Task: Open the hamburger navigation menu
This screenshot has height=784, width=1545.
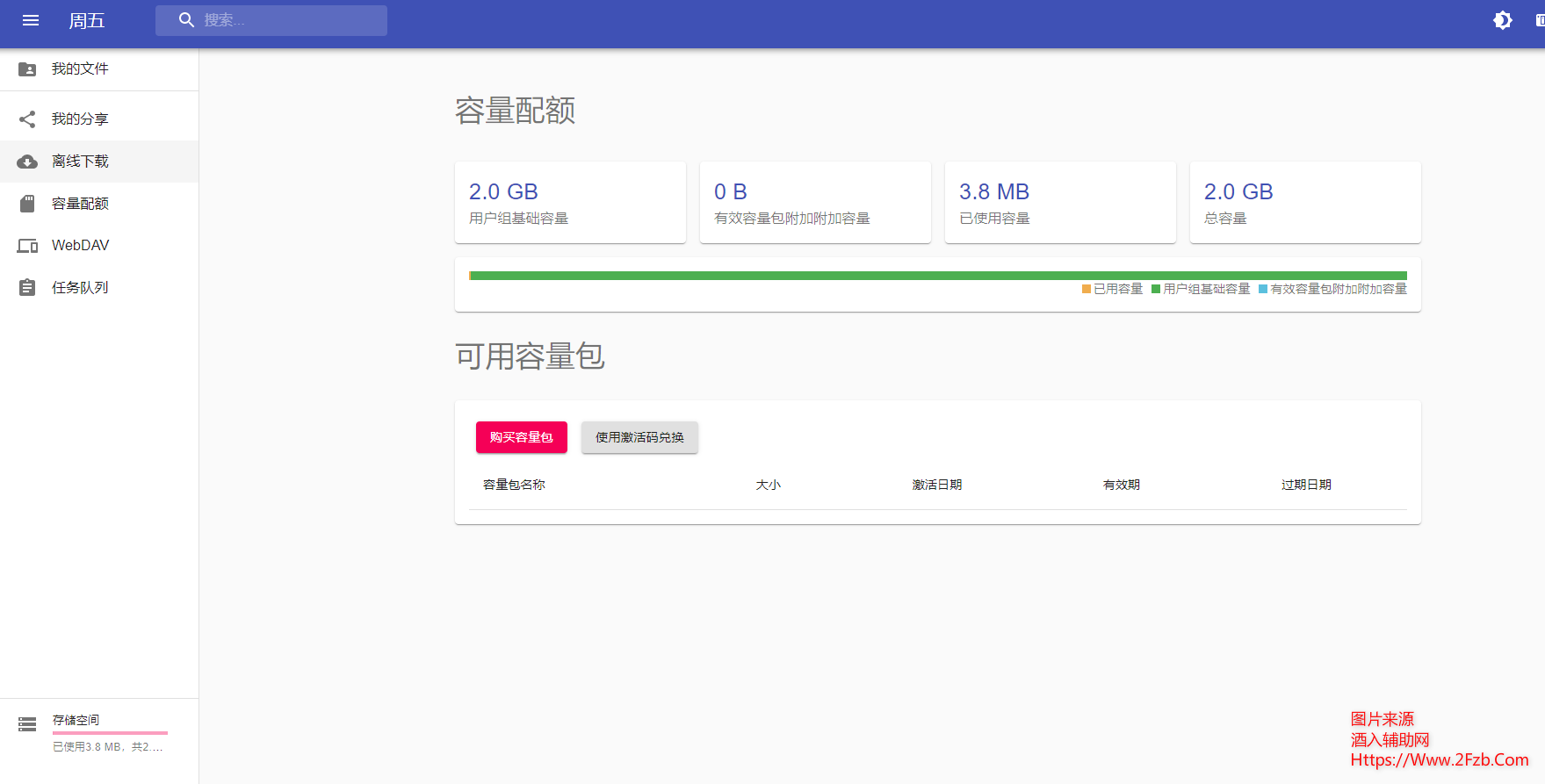Action: [x=31, y=20]
